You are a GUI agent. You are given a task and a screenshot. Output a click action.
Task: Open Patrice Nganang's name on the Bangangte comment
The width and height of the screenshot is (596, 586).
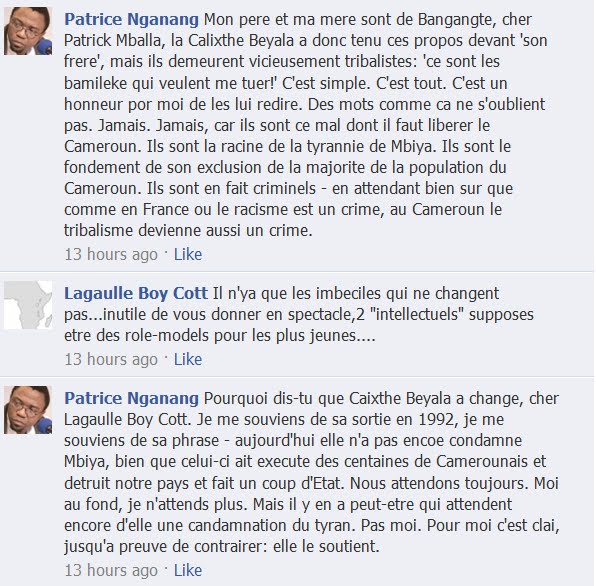131,20
